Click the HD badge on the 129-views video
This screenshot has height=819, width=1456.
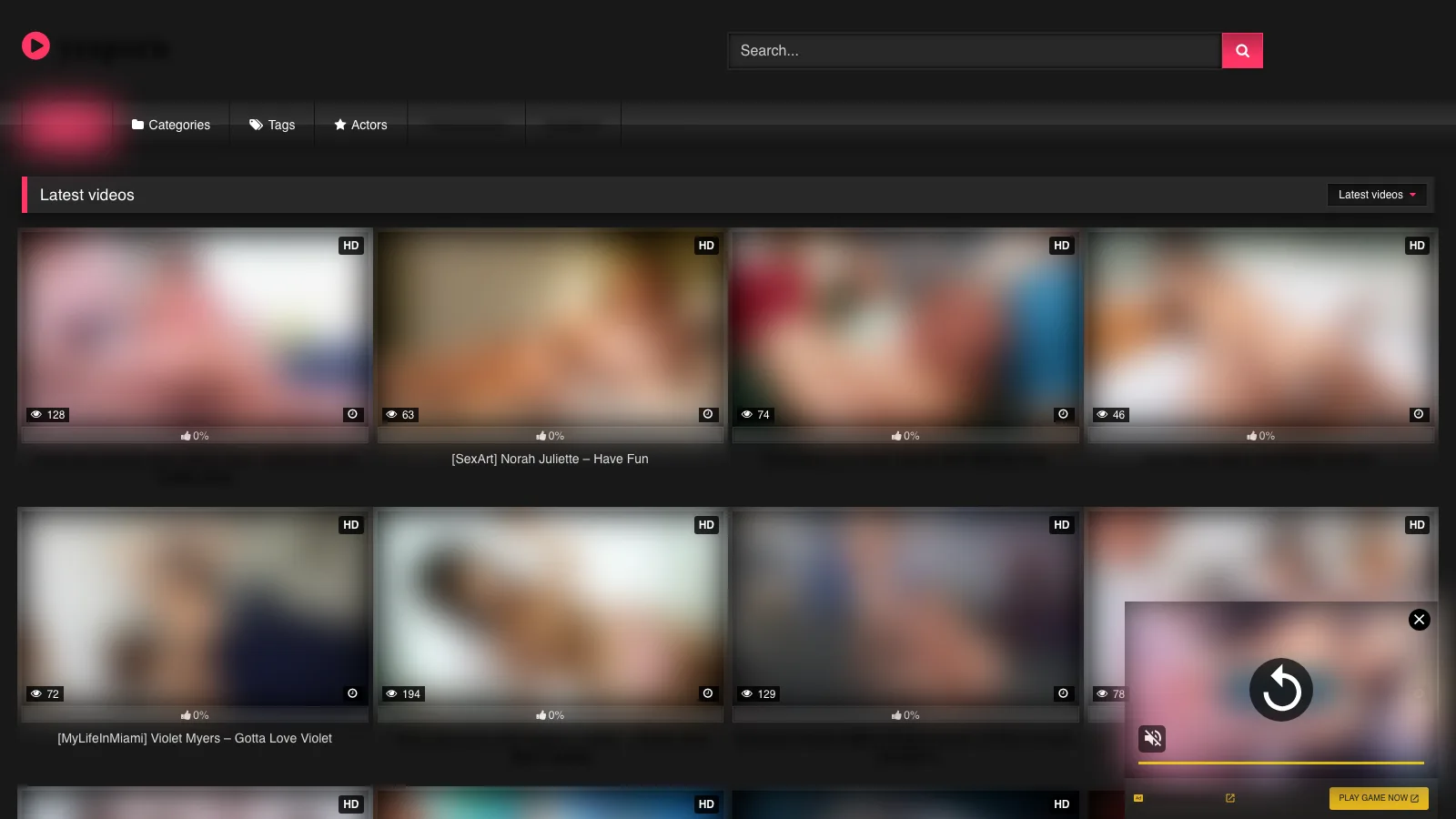click(x=1062, y=525)
